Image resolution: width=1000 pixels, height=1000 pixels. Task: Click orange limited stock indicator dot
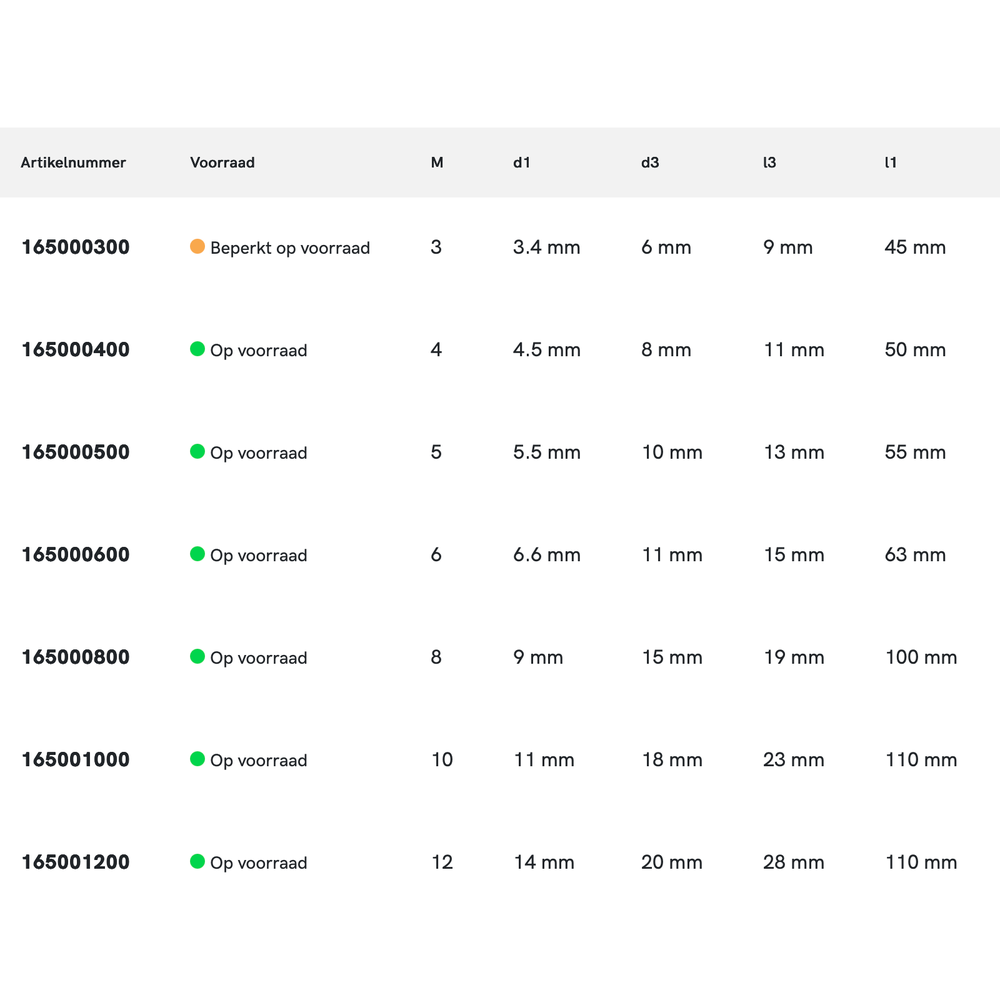pos(197,246)
